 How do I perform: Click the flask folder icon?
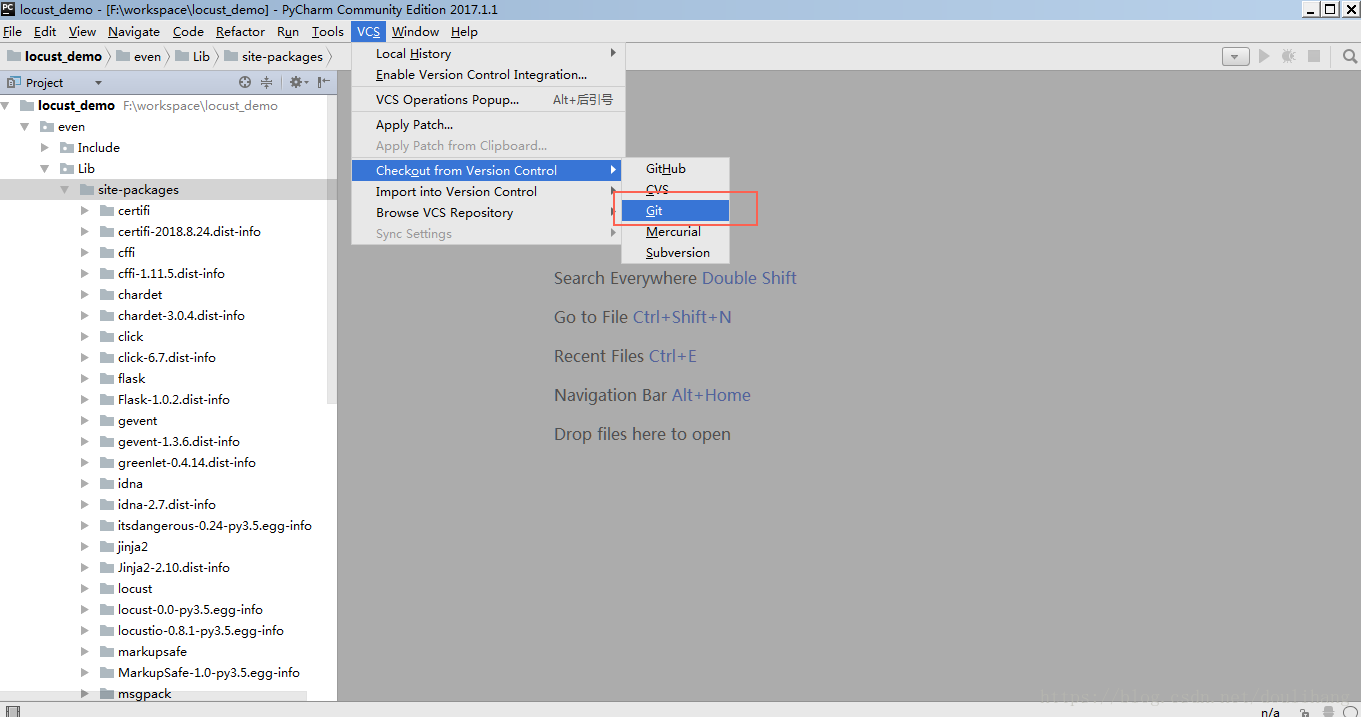pyautogui.click(x=108, y=378)
